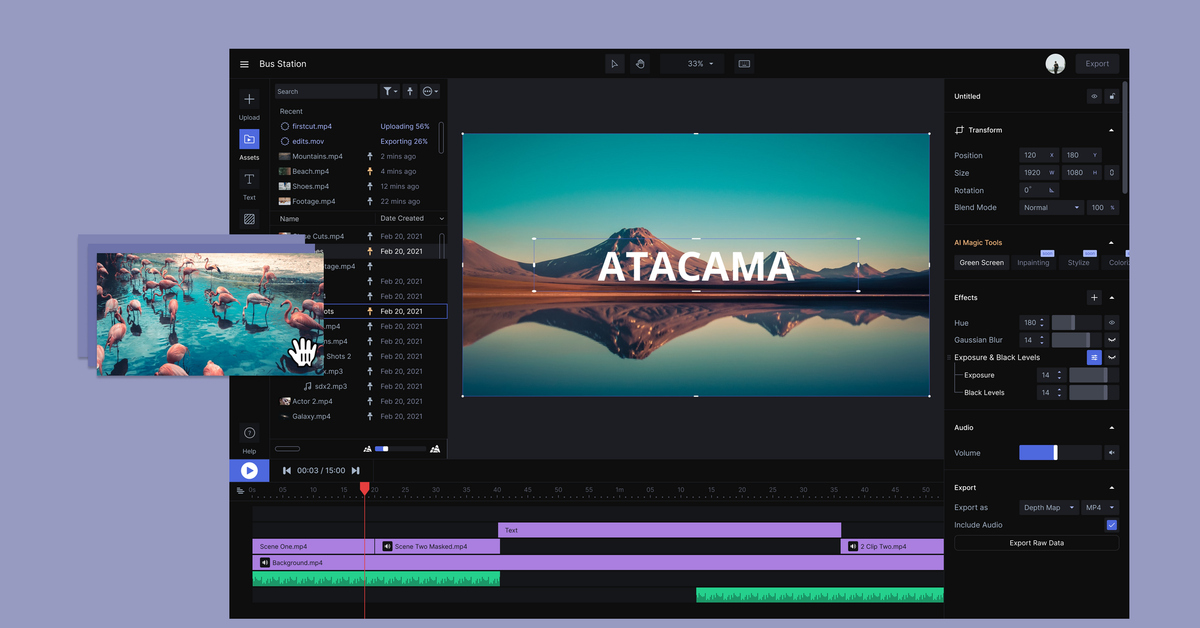Click the Export button at top right
This screenshot has width=1200, height=628.
(x=1097, y=64)
